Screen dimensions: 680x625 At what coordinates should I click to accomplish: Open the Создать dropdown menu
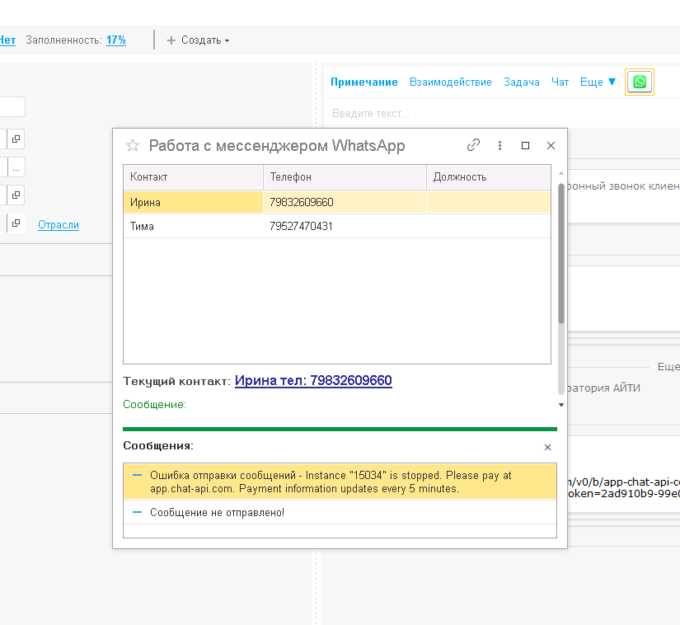point(198,40)
